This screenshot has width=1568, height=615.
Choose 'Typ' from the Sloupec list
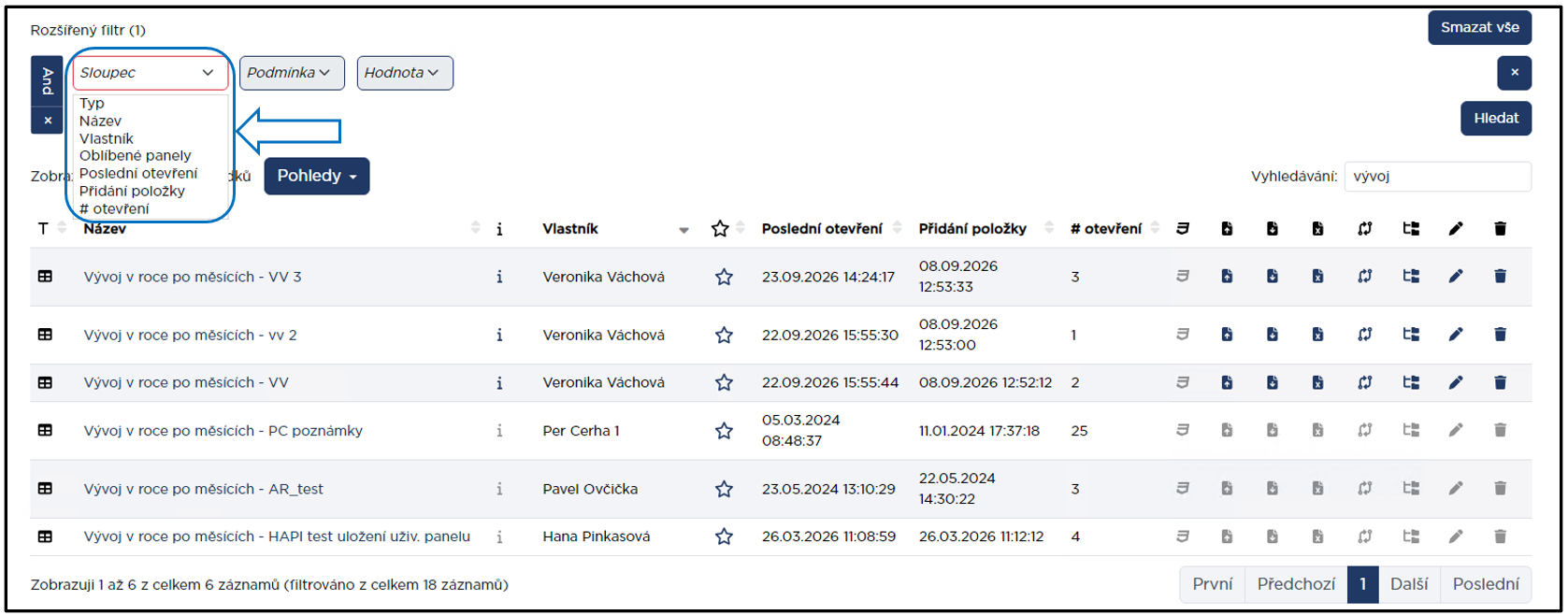(92, 103)
